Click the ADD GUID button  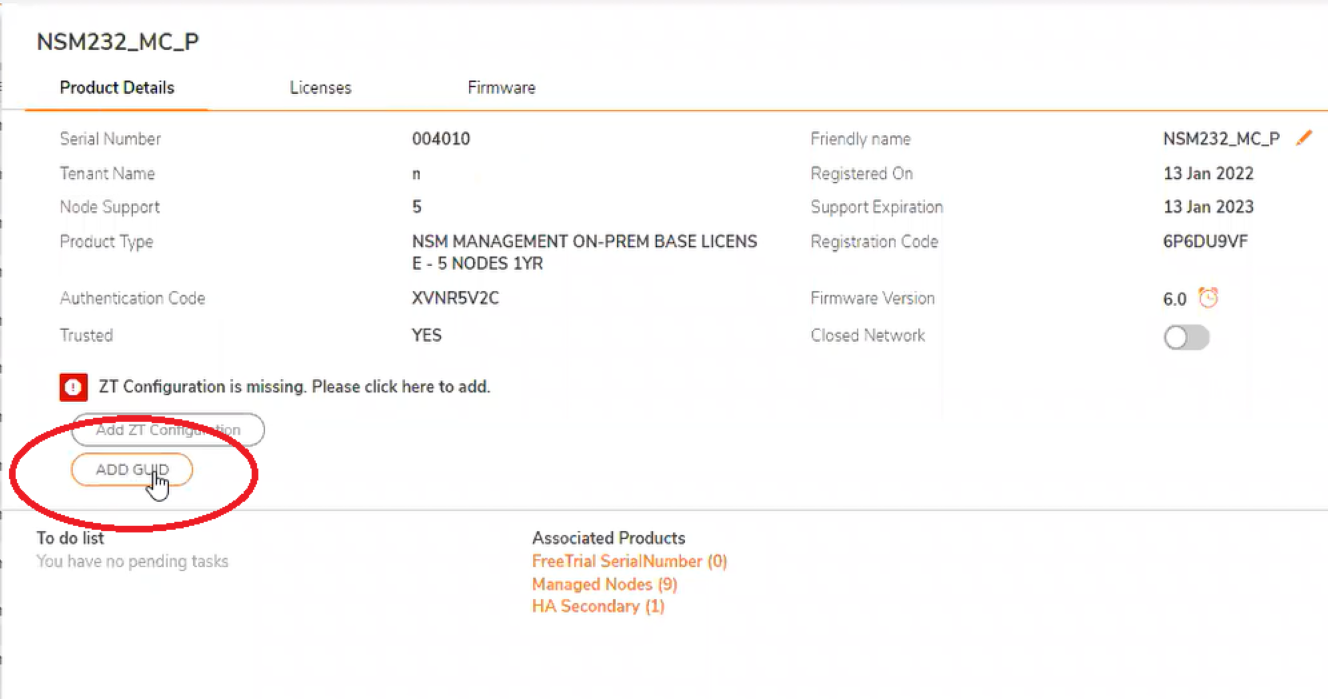point(131,470)
